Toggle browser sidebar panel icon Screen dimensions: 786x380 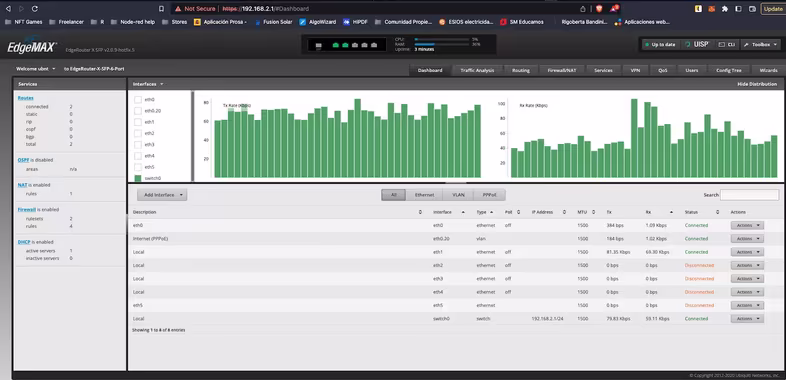click(x=738, y=9)
